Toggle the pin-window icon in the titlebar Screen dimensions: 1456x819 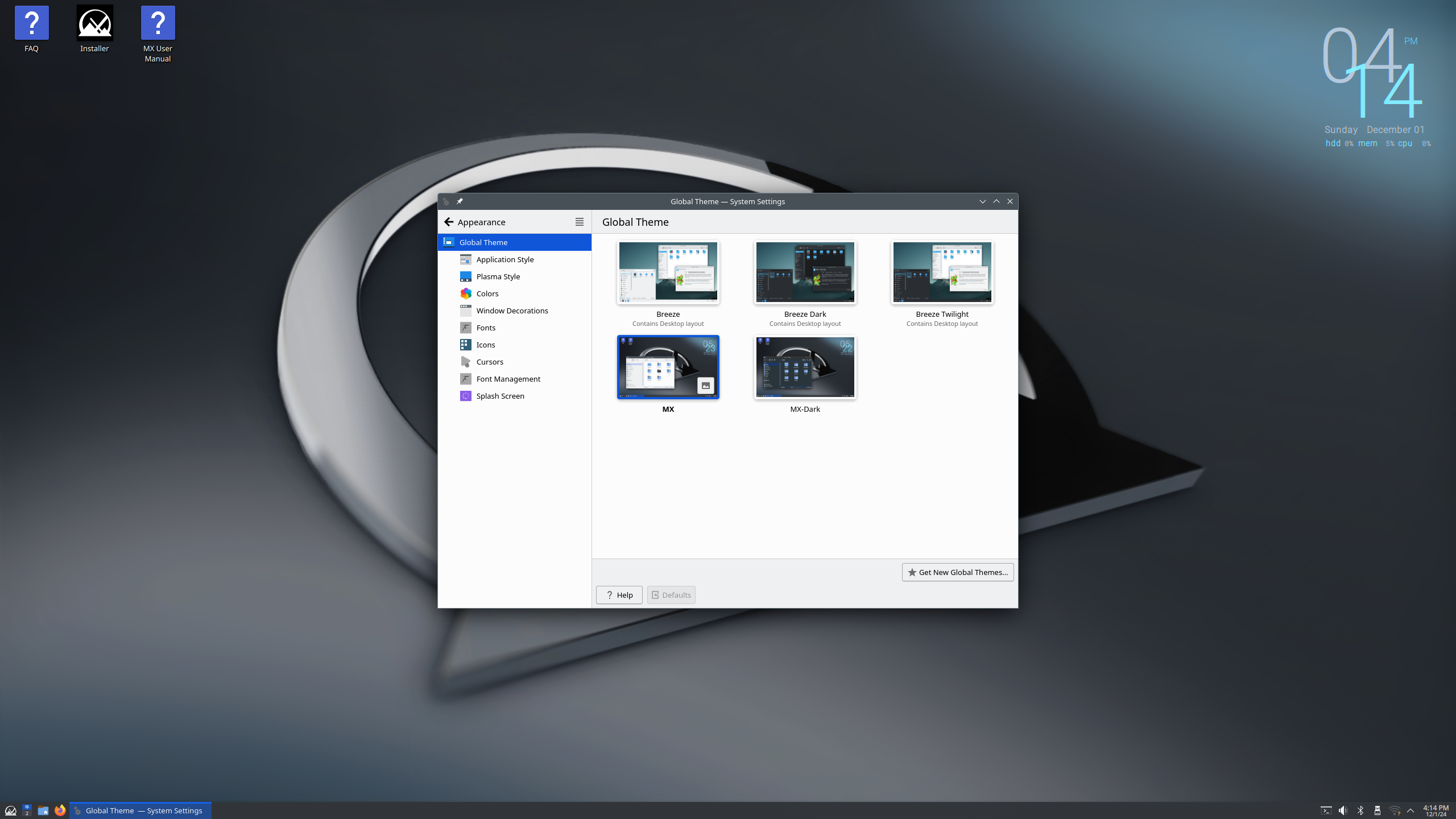460,201
